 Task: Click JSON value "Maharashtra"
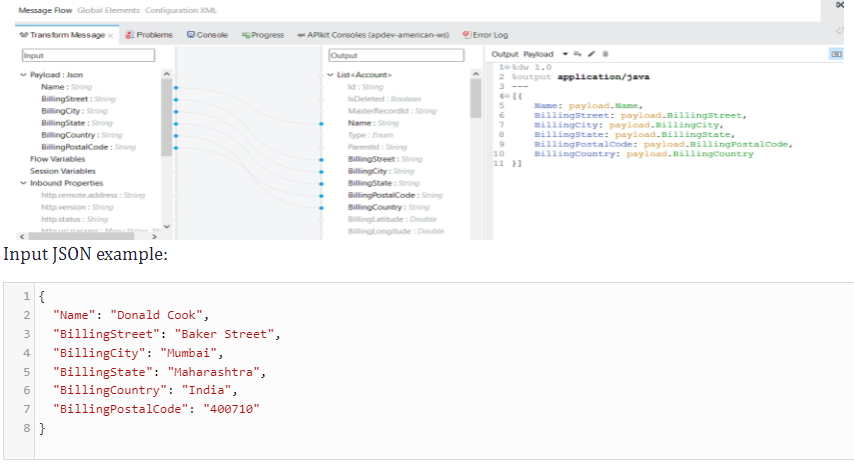[x=214, y=372]
